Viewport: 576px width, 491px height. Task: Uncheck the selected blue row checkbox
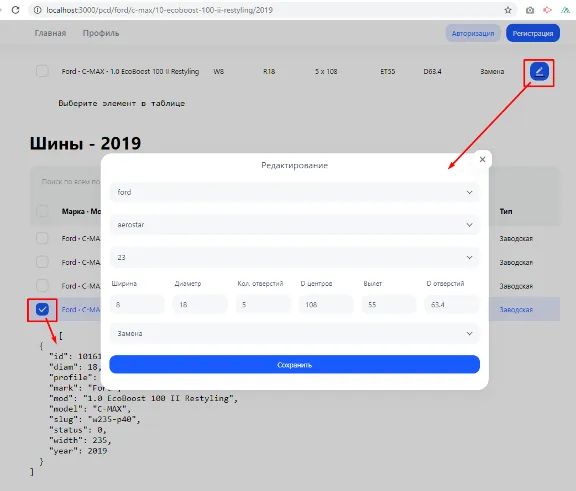pyautogui.click(x=42, y=310)
